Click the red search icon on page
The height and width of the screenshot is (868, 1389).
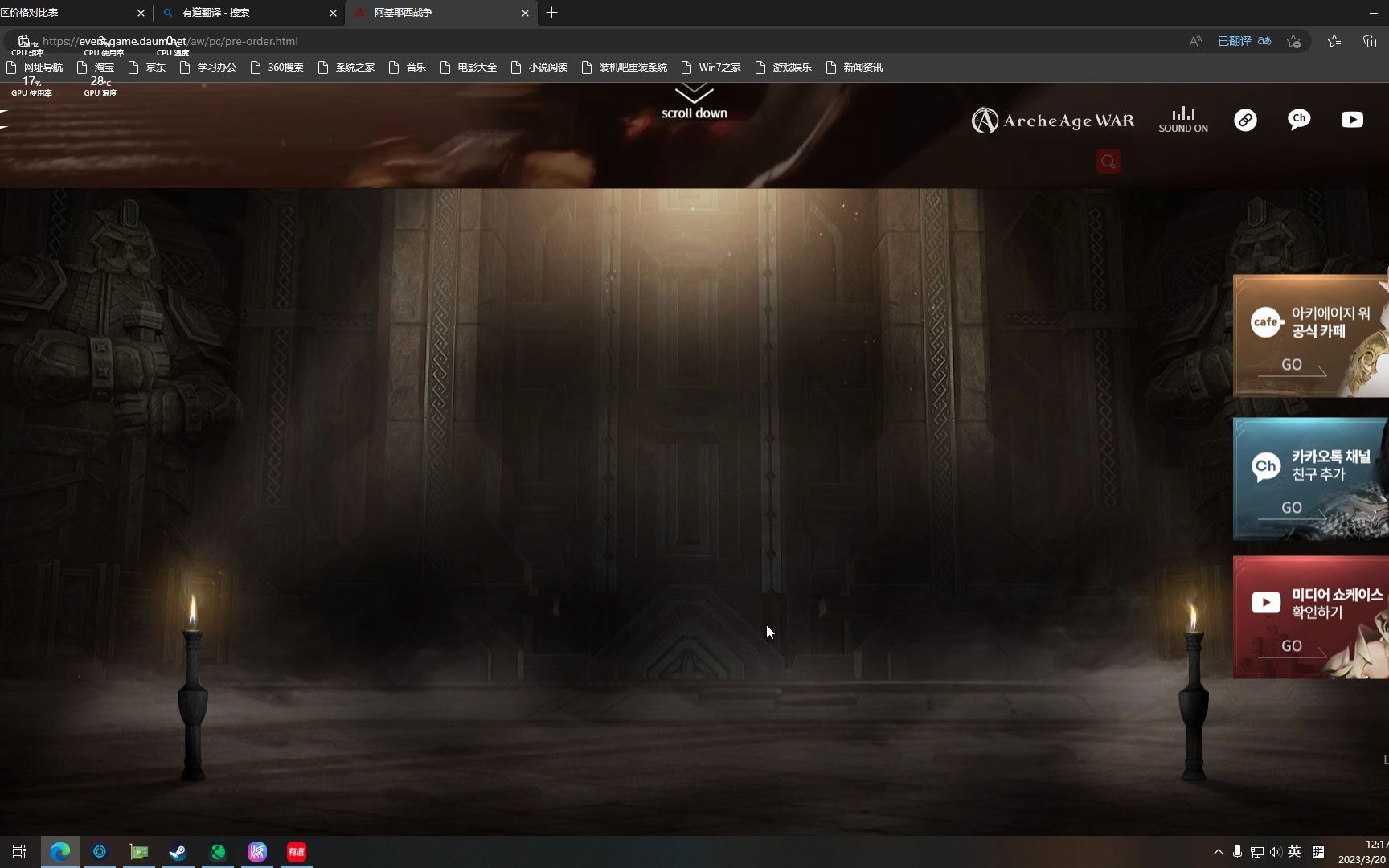[x=1108, y=162]
